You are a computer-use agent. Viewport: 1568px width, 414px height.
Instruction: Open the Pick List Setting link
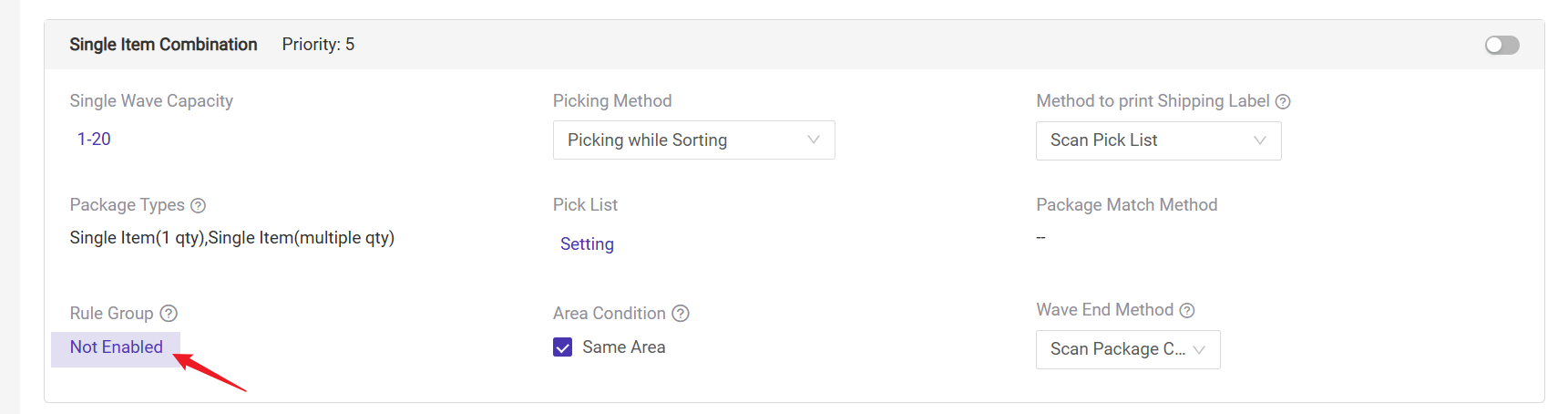pos(587,243)
